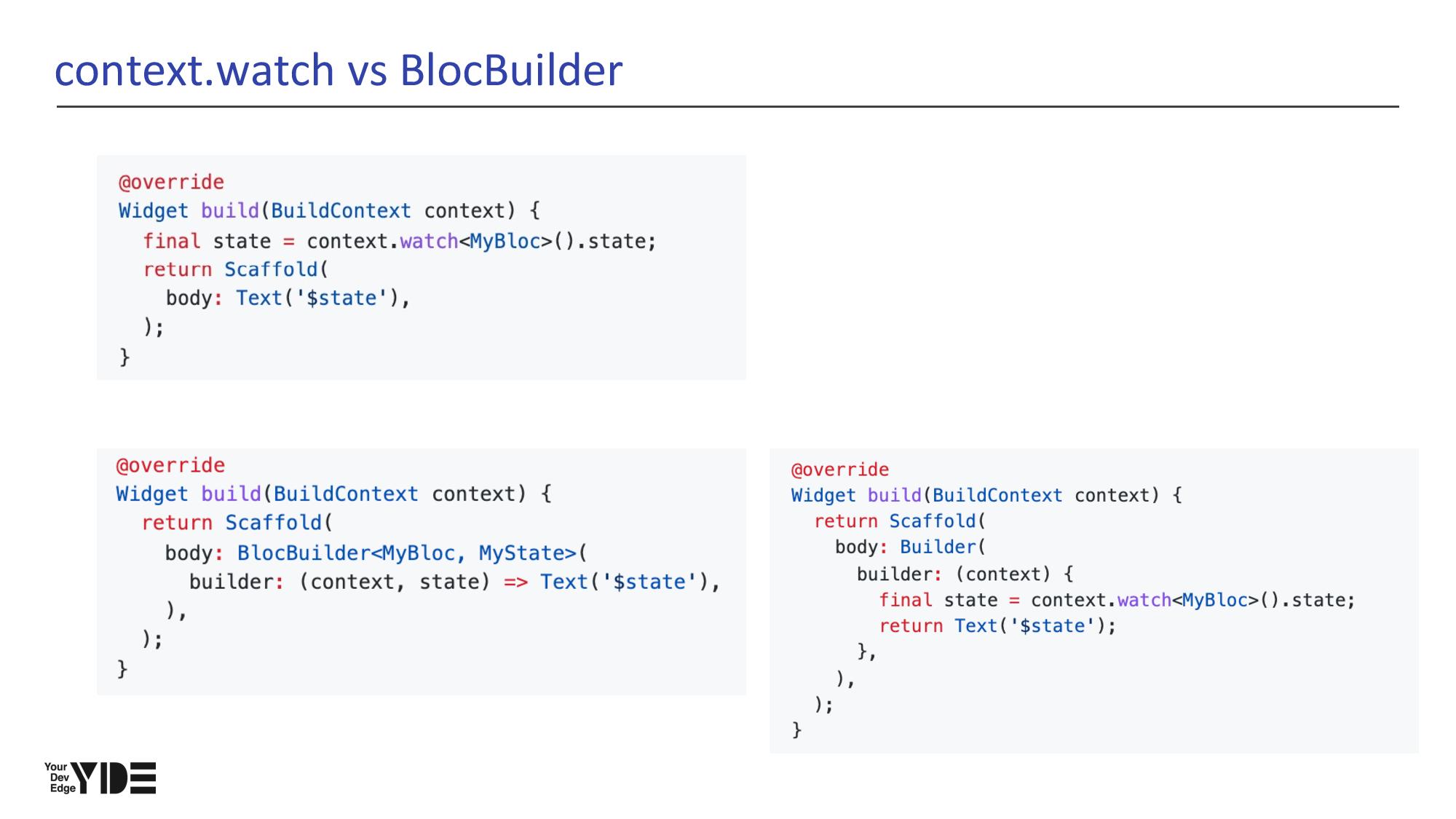Viewport: 1456px width, 819px height.
Task: Click the YDE logo
Action: coord(114,778)
